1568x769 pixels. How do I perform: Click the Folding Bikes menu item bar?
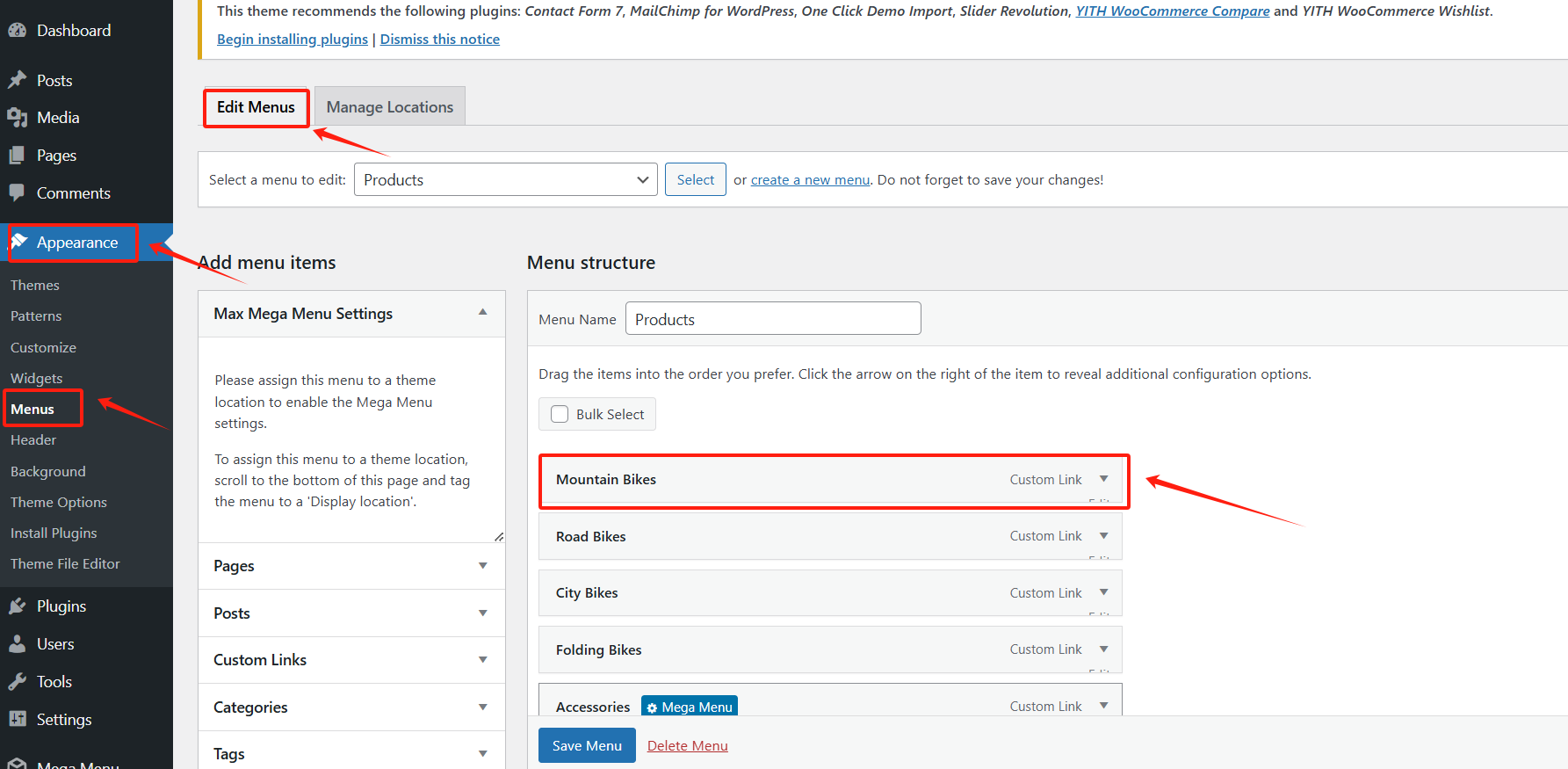coord(830,649)
